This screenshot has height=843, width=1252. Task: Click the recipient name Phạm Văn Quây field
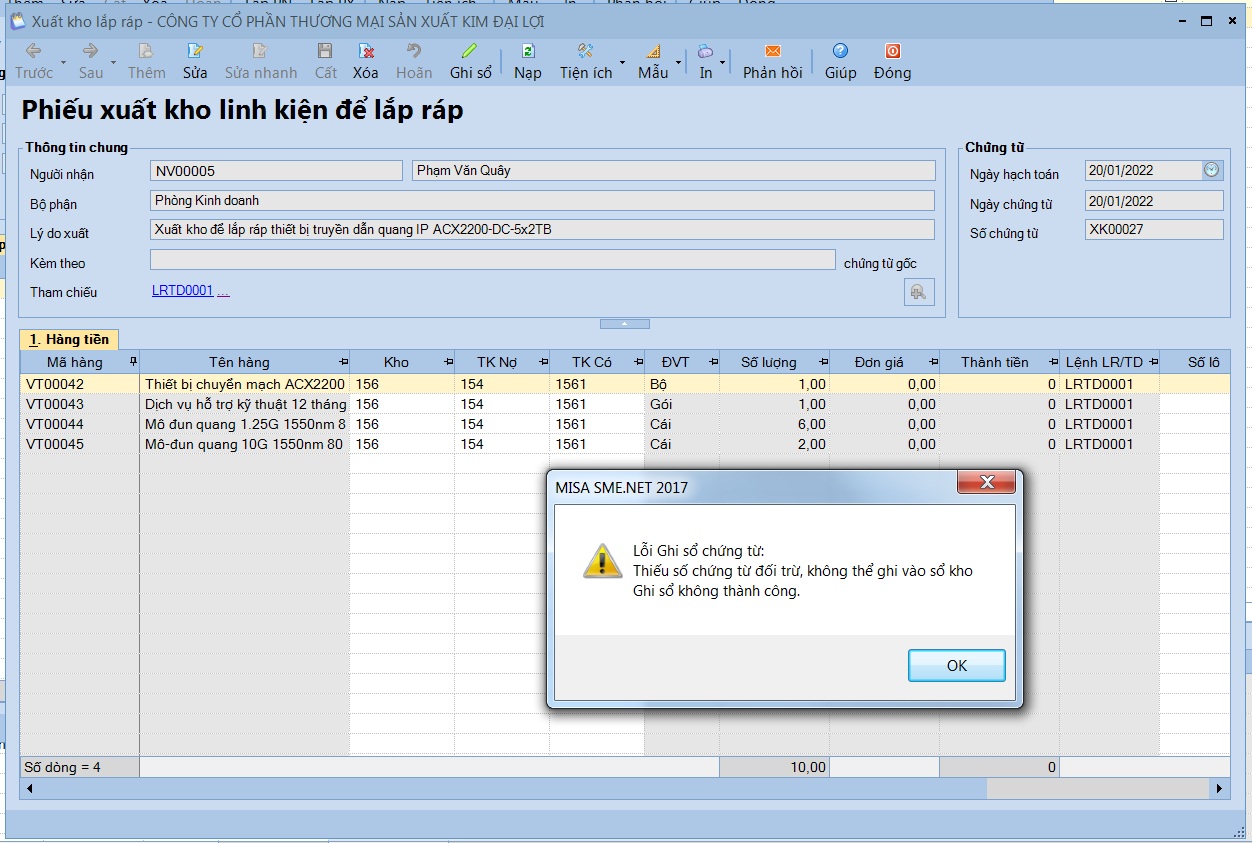pos(674,171)
